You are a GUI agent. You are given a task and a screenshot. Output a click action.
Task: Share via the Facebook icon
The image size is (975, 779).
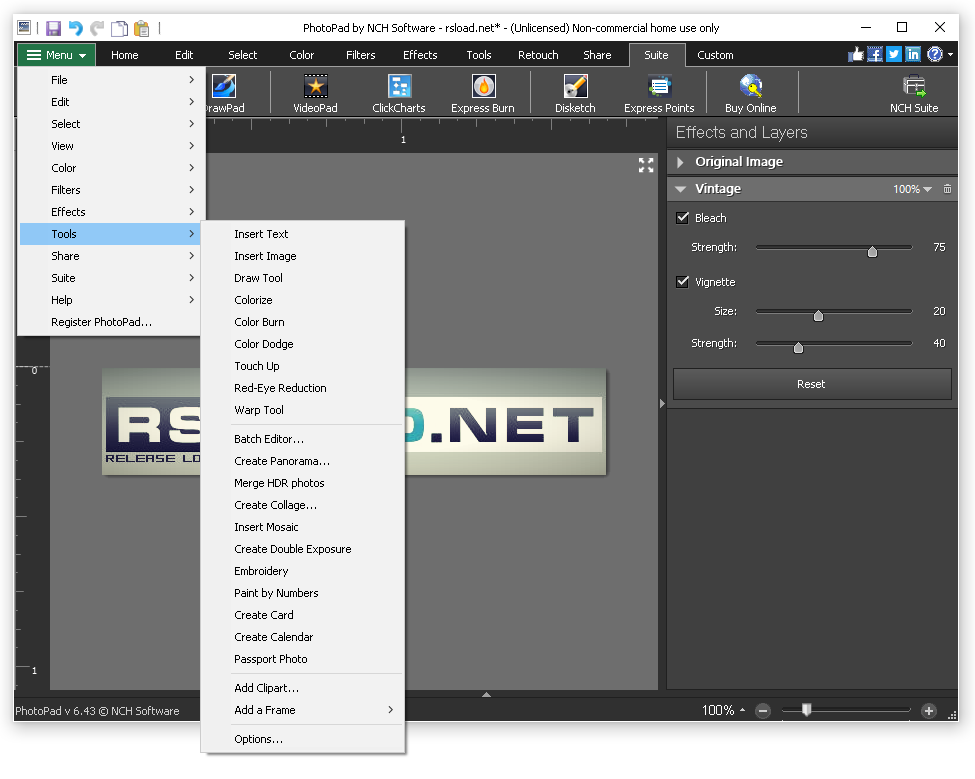pos(875,54)
